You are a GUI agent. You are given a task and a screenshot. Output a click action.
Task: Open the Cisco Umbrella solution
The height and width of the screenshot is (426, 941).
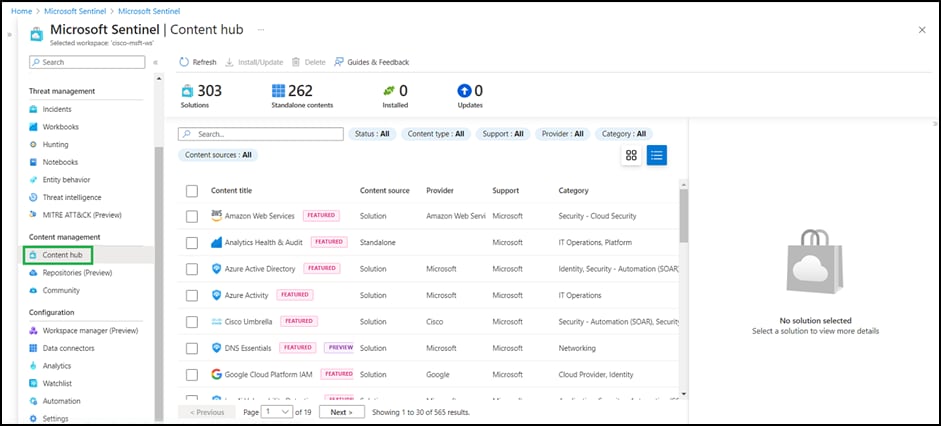(x=248, y=322)
